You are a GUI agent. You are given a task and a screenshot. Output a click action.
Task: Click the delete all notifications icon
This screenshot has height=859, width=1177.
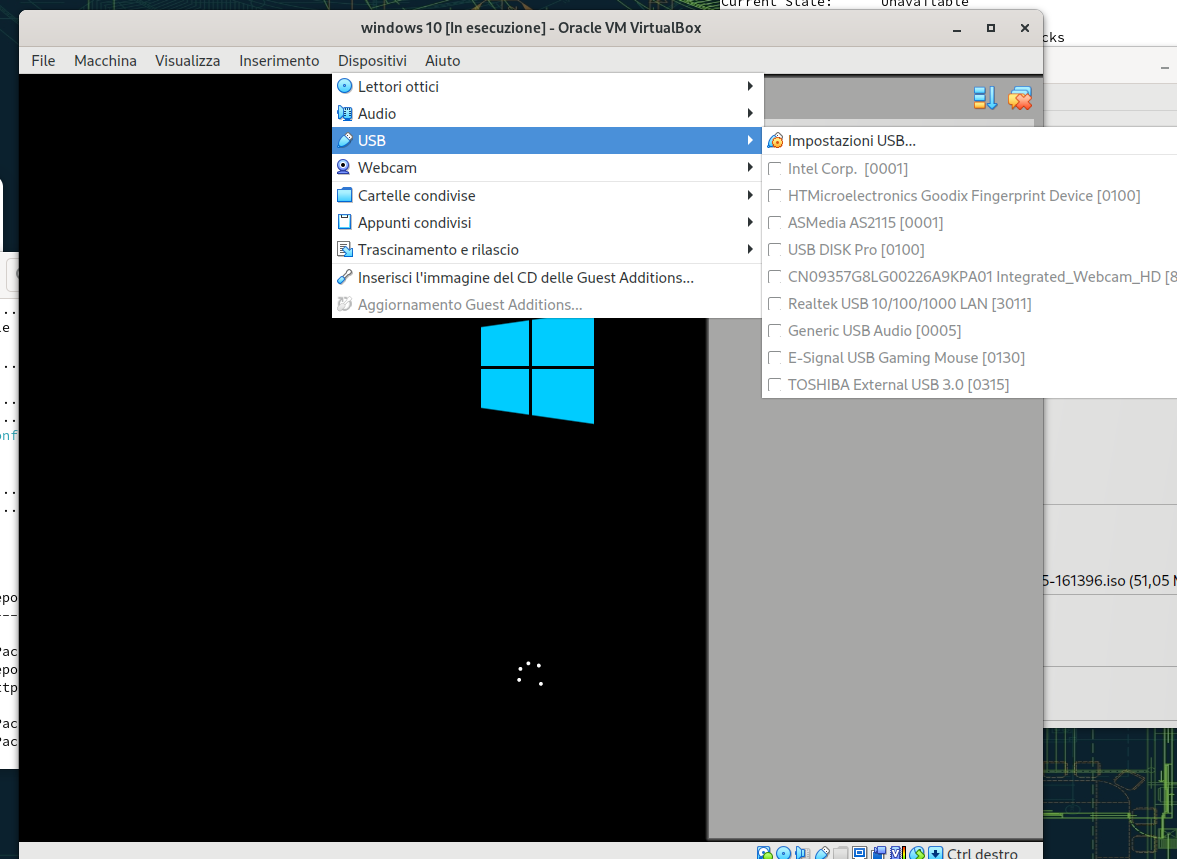click(x=1020, y=98)
